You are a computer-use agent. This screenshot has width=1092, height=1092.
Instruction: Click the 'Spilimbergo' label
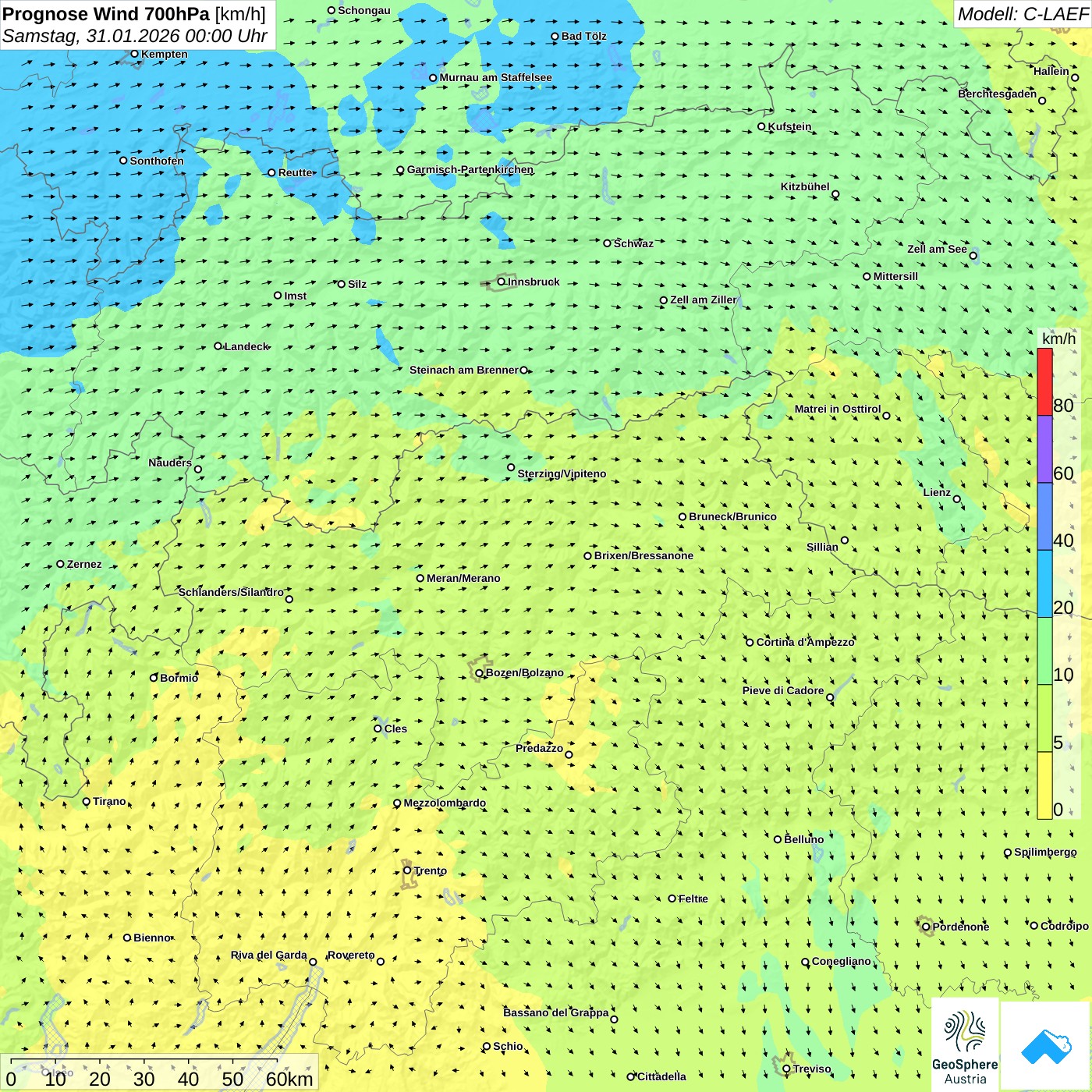[x=1045, y=852]
